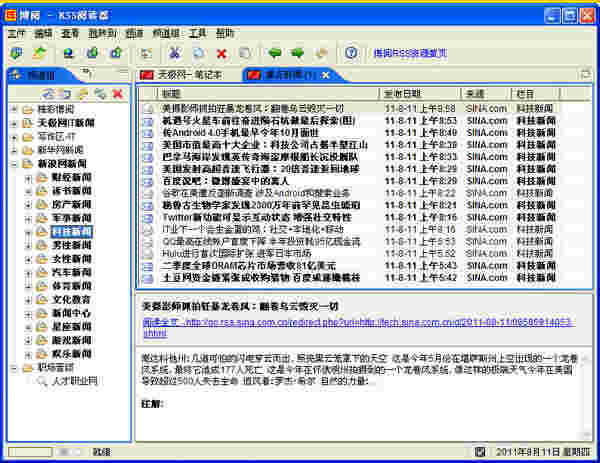Expand the 汽车新闻 tree node
The image size is (600, 463).
click(x=28, y=273)
